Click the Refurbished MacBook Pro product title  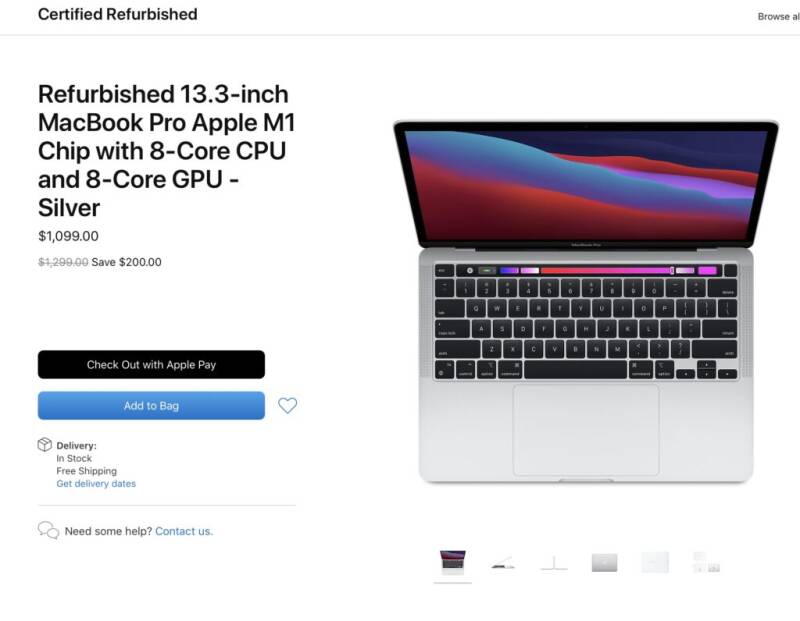166,151
